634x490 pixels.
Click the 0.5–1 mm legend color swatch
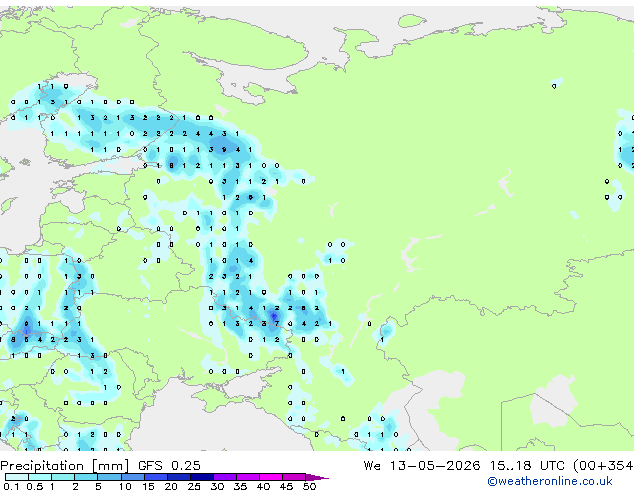(x=40, y=477)
